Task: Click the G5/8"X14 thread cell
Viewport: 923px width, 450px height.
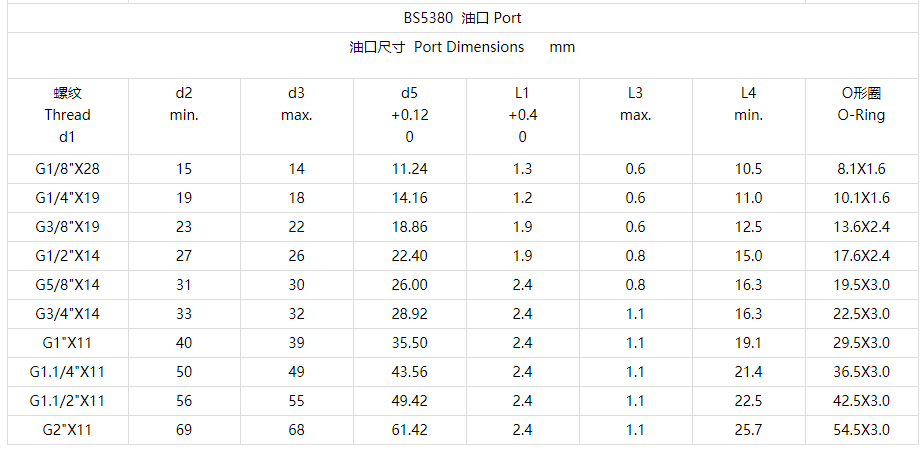Action: coord(68,284)
